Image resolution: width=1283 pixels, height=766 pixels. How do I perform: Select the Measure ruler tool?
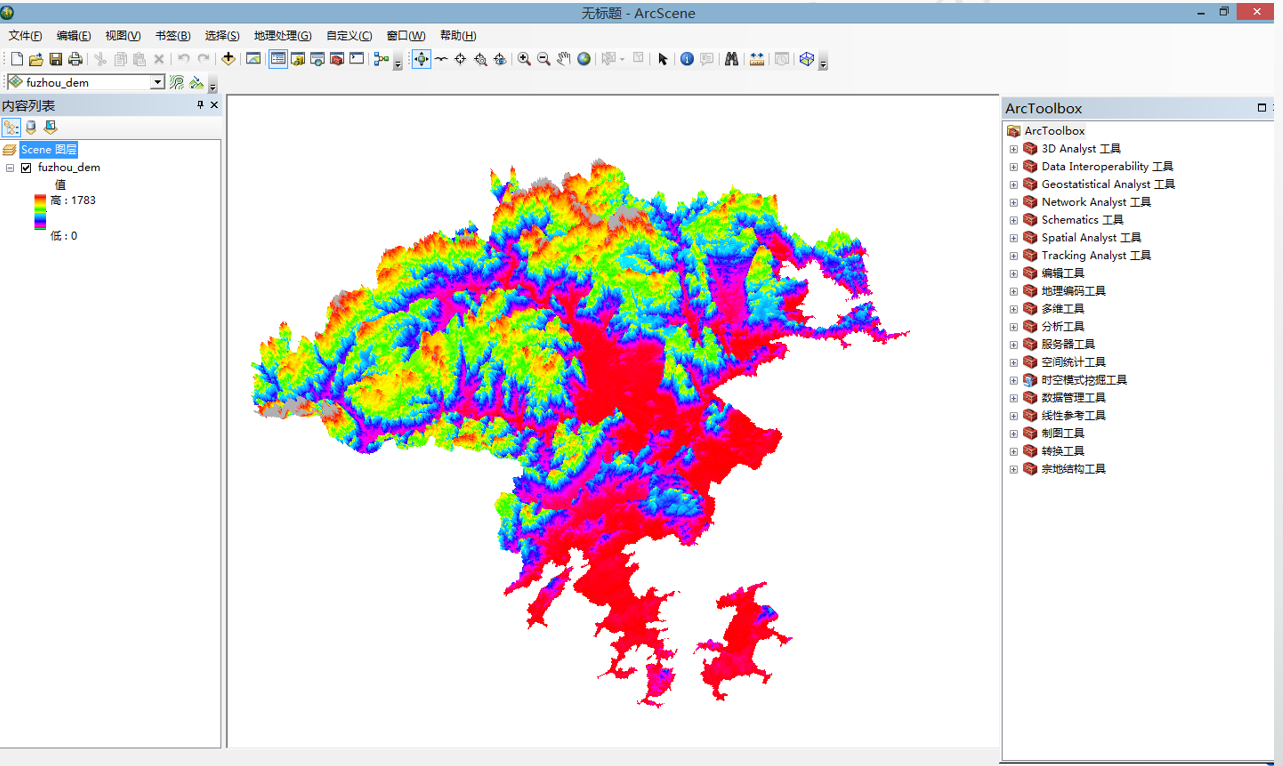pos(757,59)
